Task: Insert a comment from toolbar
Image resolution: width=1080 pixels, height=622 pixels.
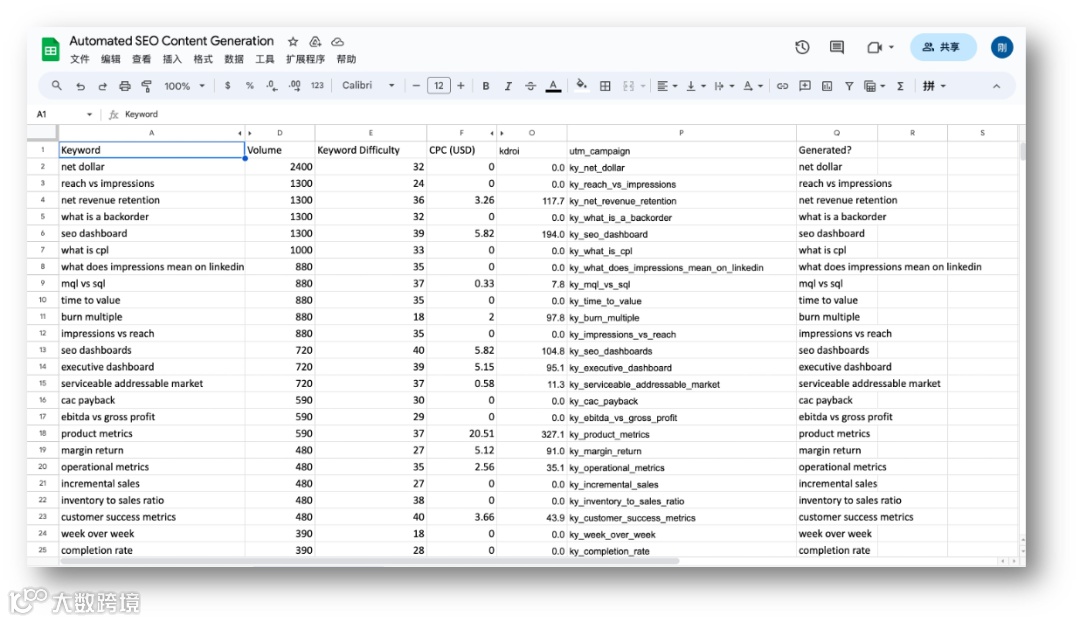Action: pos(804,86)
